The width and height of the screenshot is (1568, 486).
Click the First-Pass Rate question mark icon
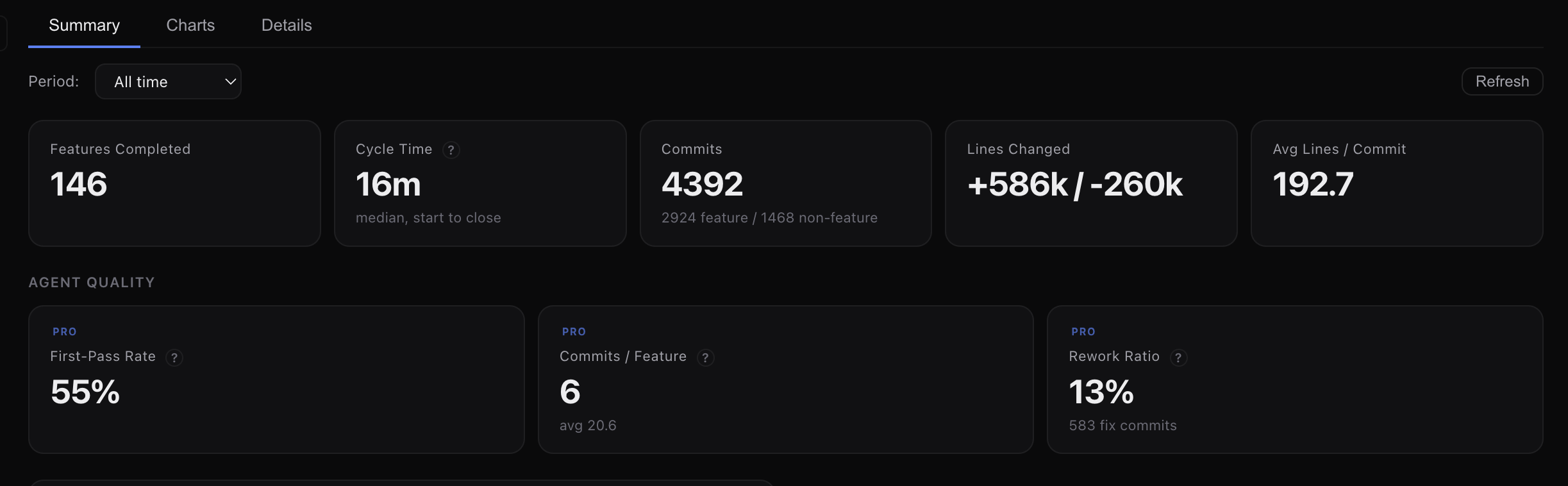coord(174,358)
